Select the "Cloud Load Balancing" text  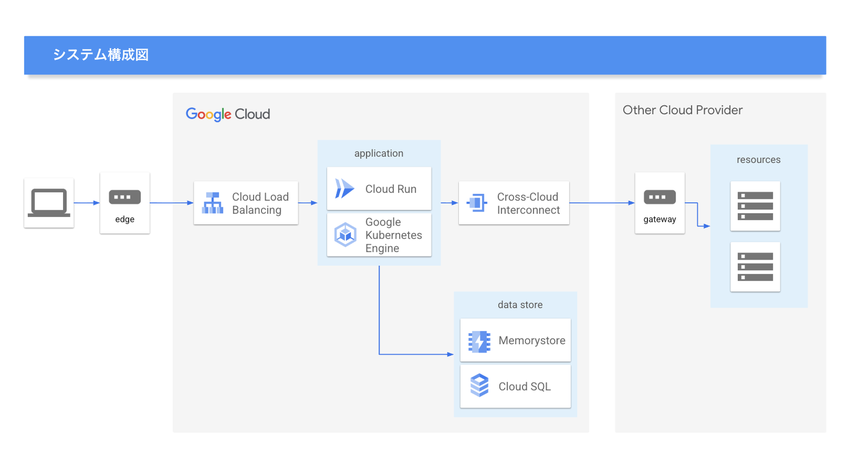pos(260,204)
